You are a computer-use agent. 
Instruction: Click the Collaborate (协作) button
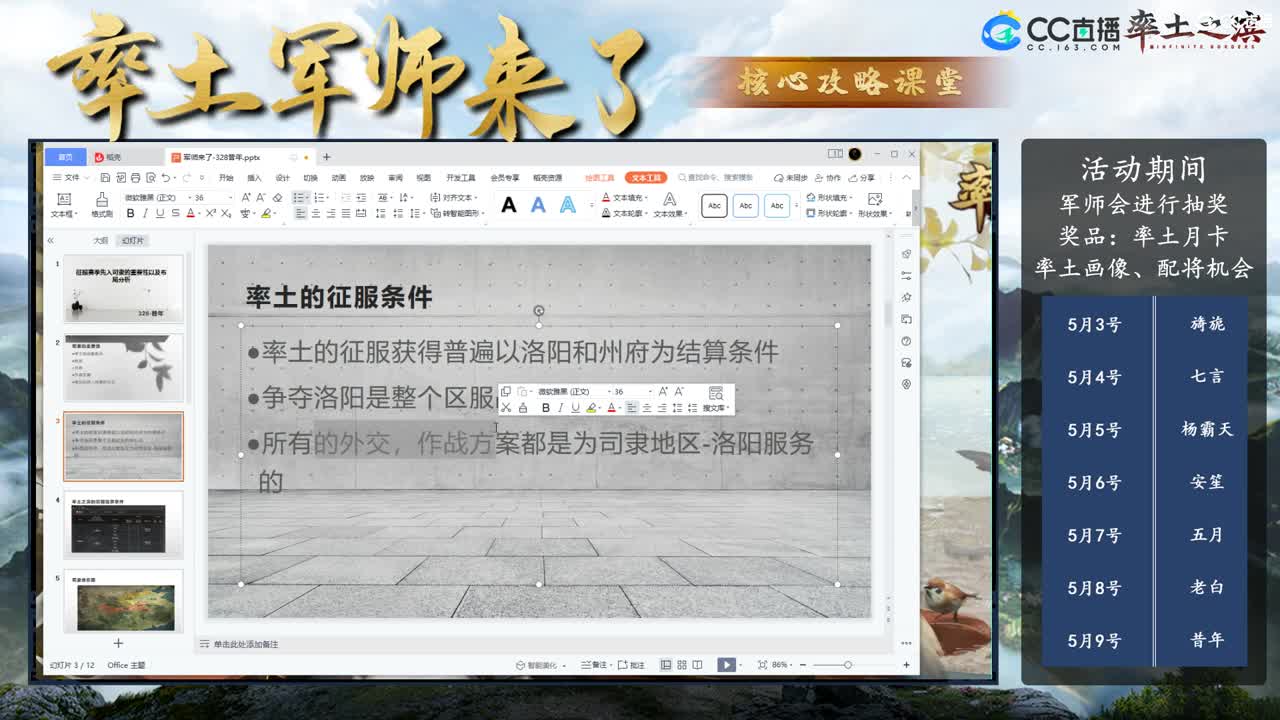point(827,178)
